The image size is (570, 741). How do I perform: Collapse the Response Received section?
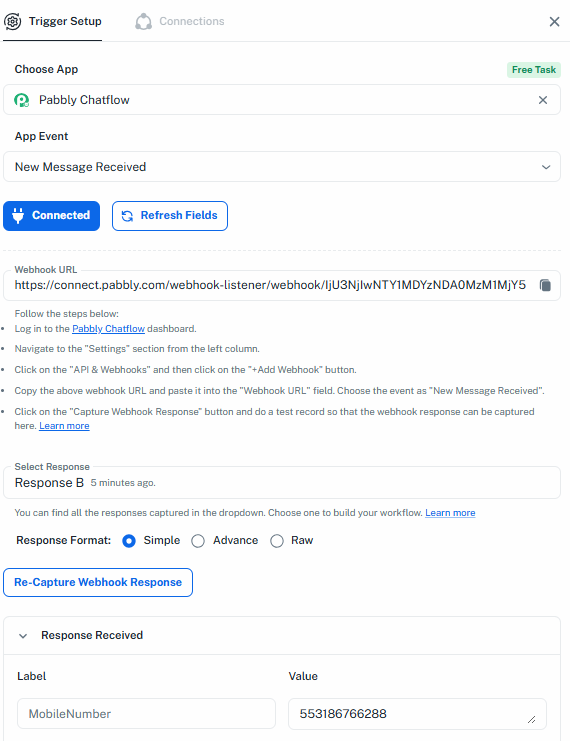23,636
